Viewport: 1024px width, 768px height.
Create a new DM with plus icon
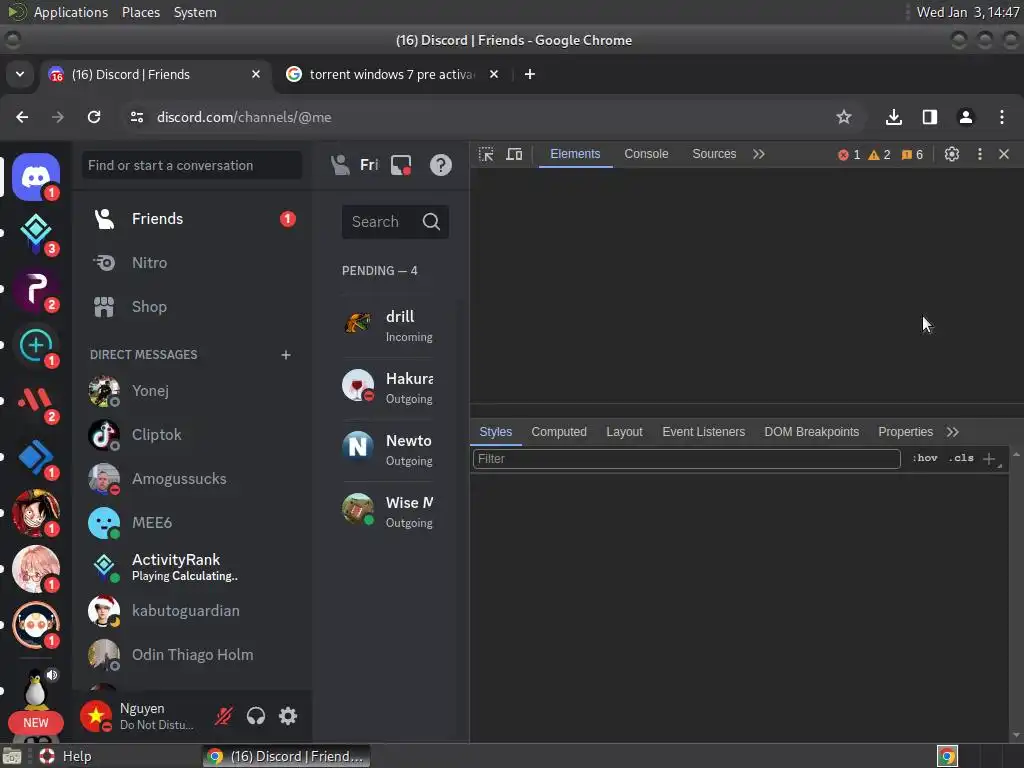tap(285, 355)
